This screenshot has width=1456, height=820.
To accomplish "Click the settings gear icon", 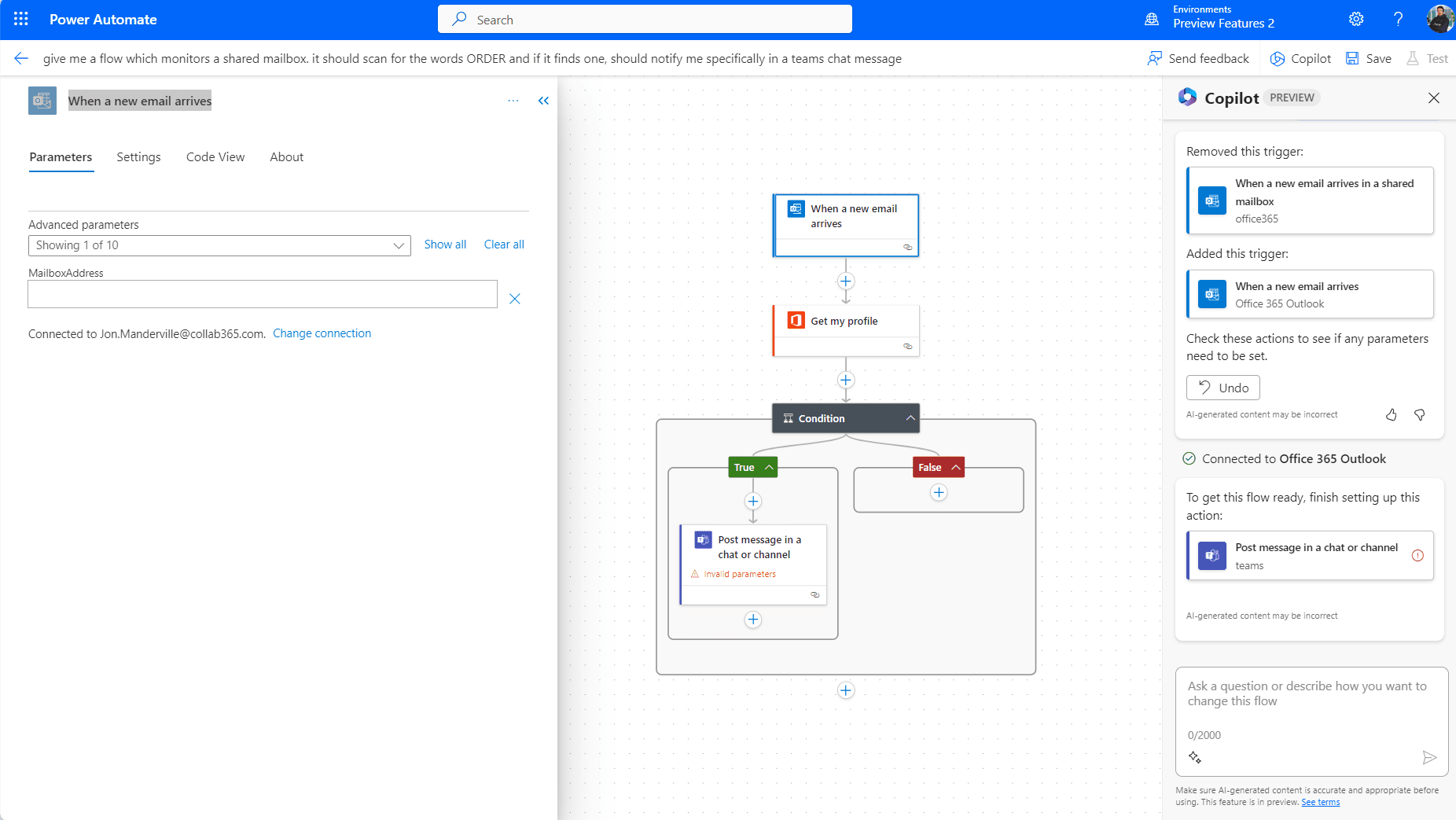I will (x=1356, y=19).
